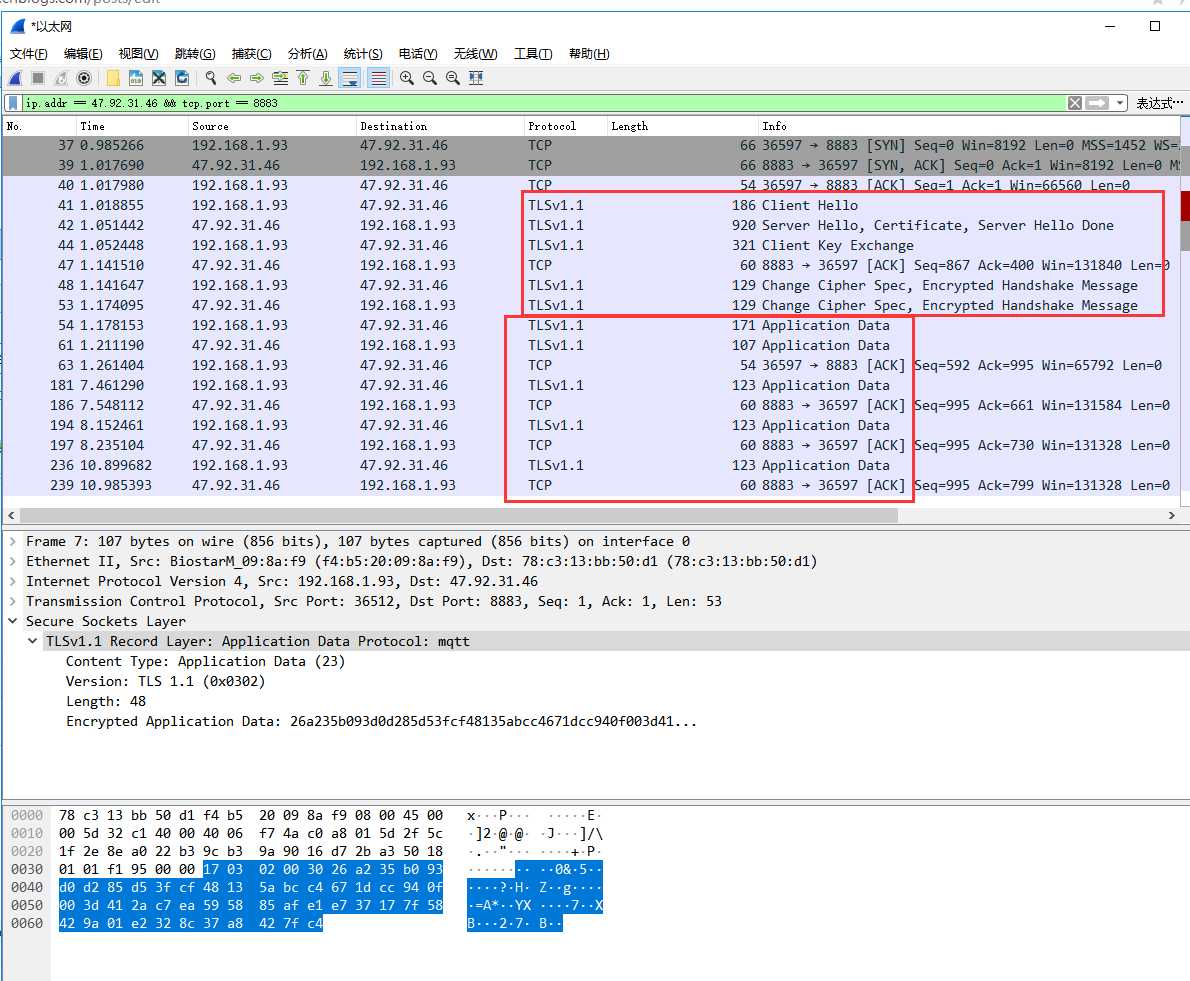The width and height of the screenshot is (1190, 981).
Task: Zoom in on packet text
Action: pos(407,78)
